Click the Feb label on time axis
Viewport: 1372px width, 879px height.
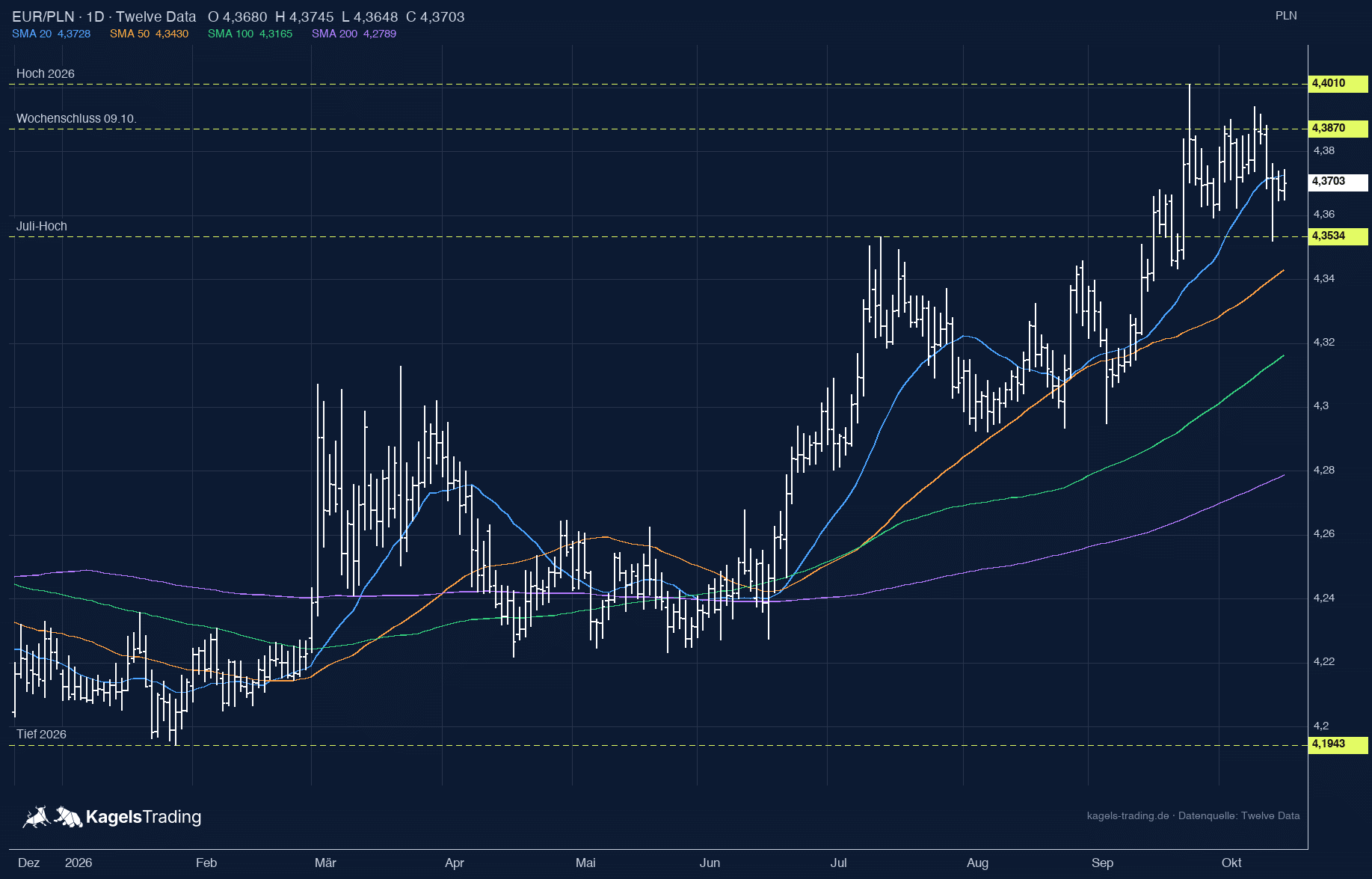[206, 863]
